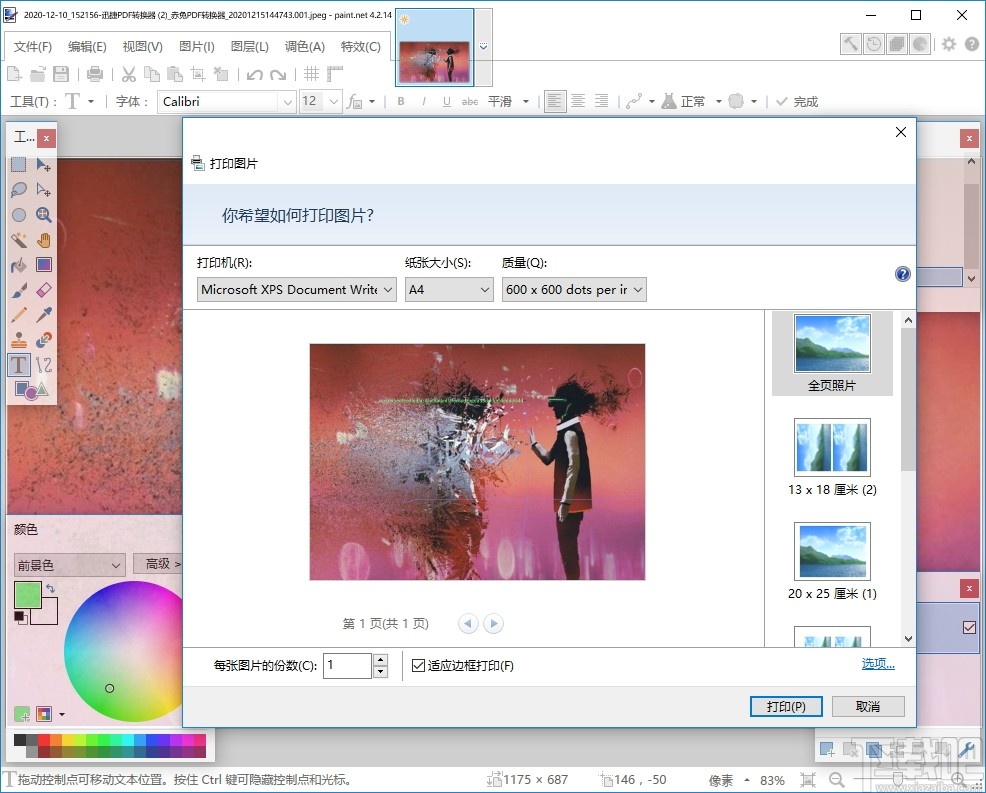
Task: Set text alignment to right
Action: (601, 101)
